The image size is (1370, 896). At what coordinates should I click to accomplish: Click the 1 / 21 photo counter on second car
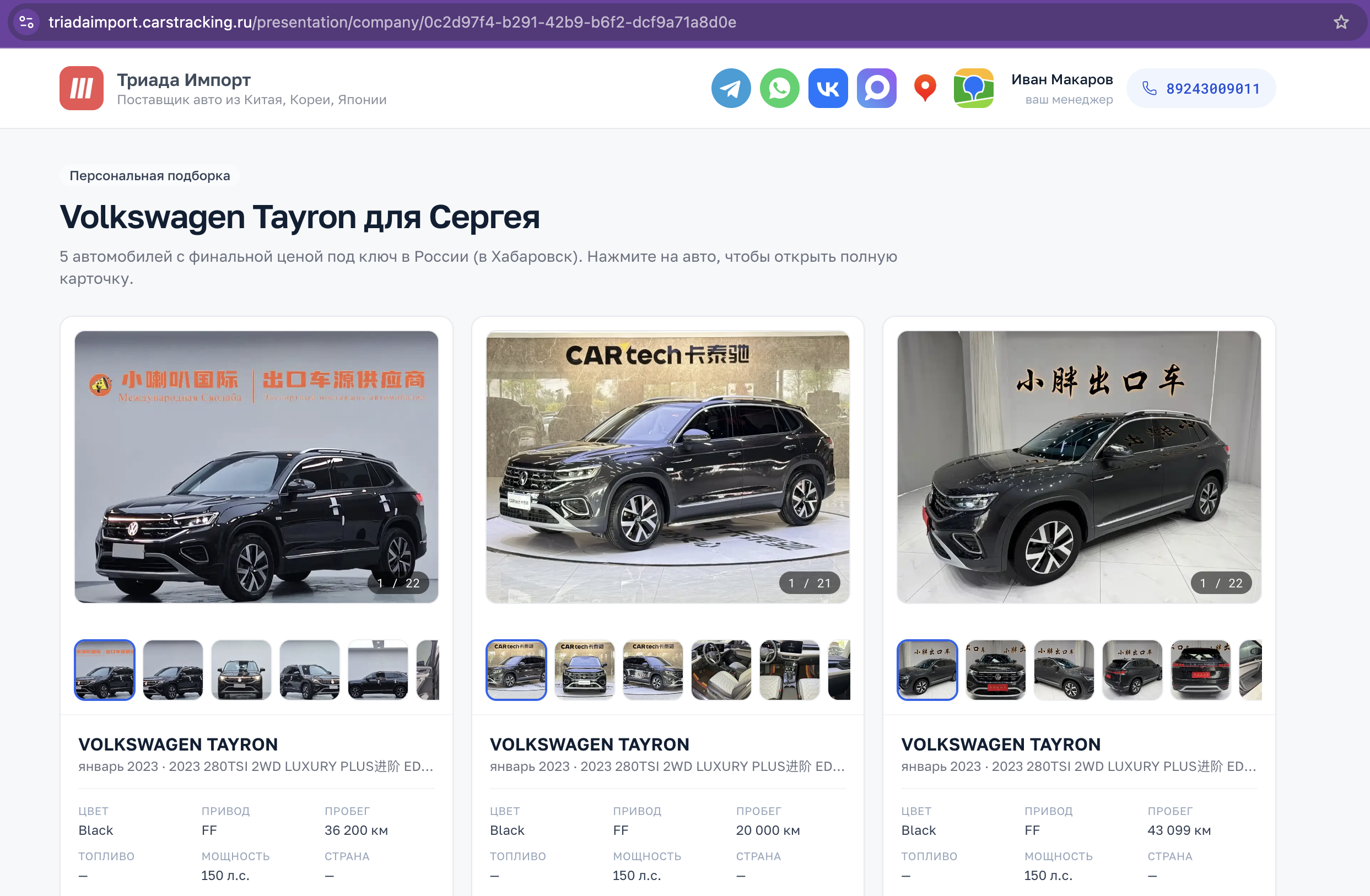[810, 583]
